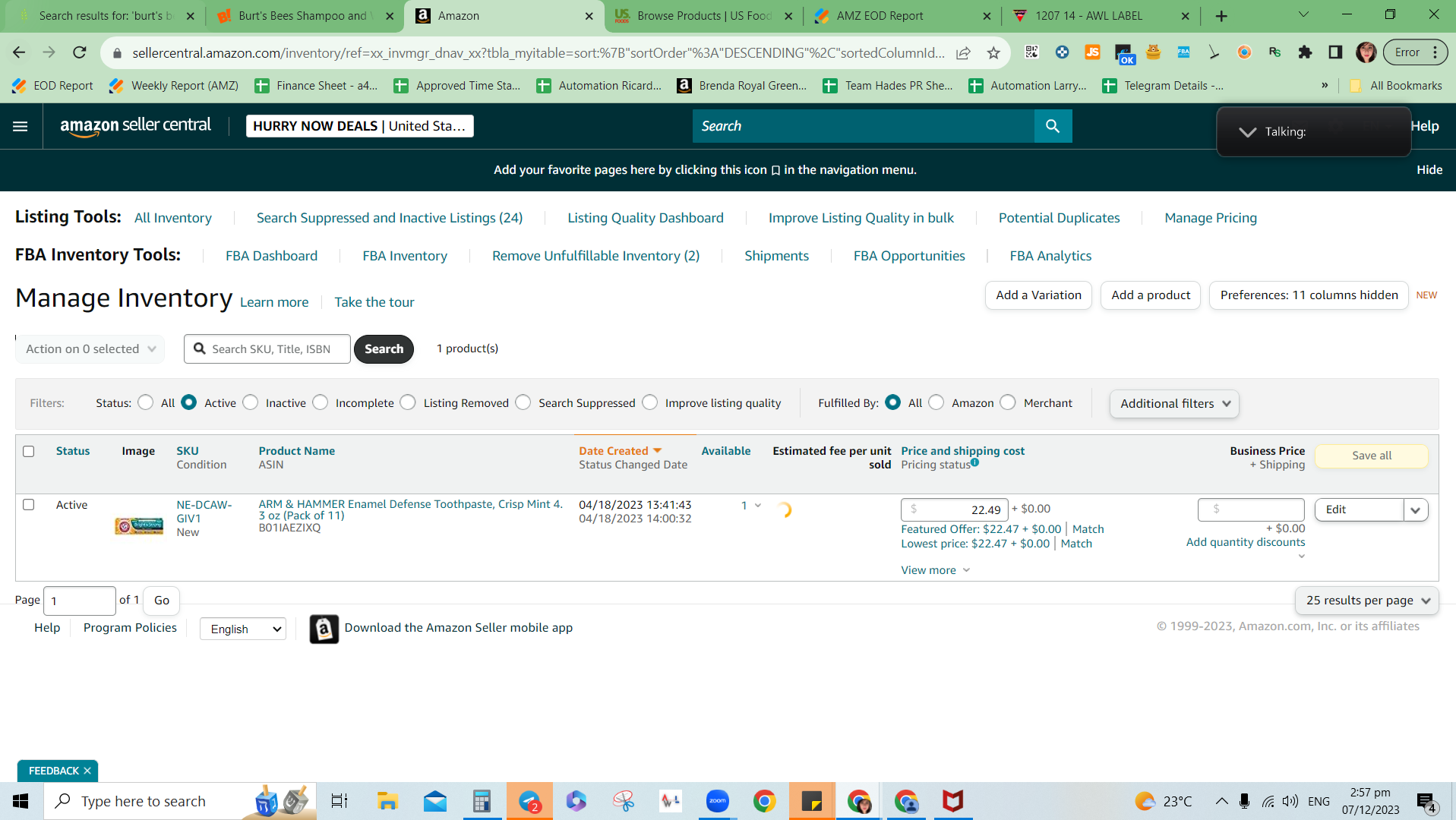
Task: Open the Task View taskbar icon
Action: pos(340,801)
